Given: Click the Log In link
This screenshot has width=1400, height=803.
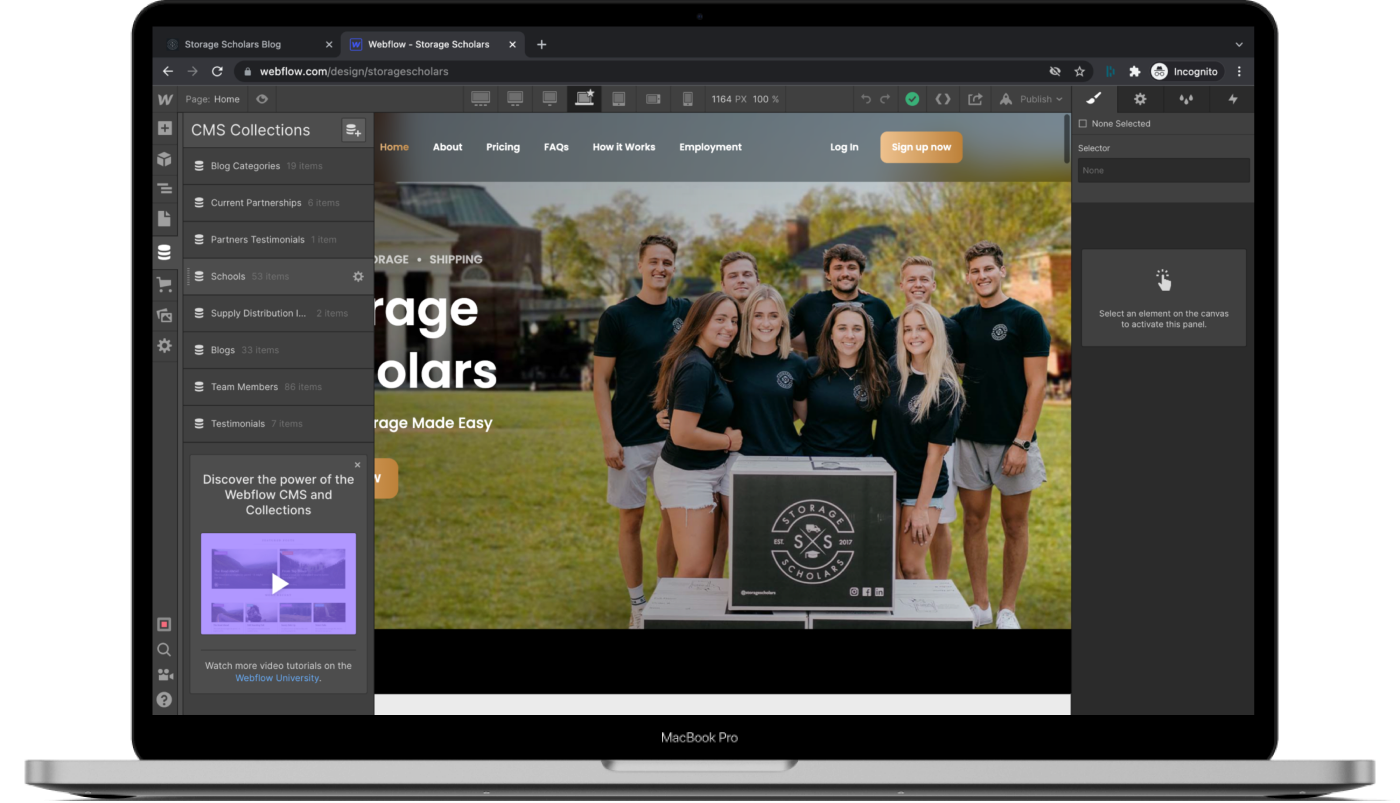Looking at the screenshot, I should 844,147.
